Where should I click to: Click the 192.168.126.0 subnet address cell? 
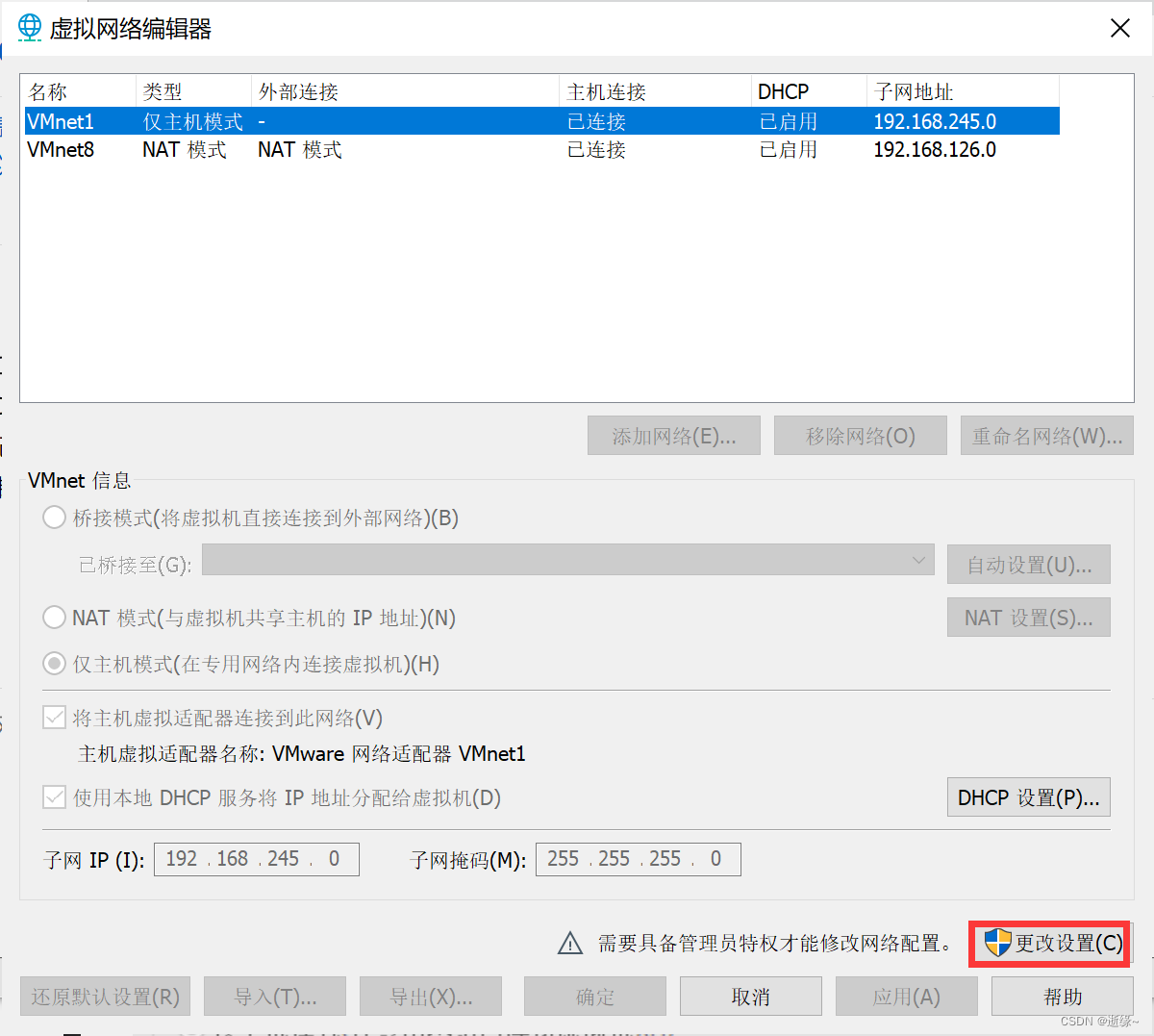coord(935,149)
